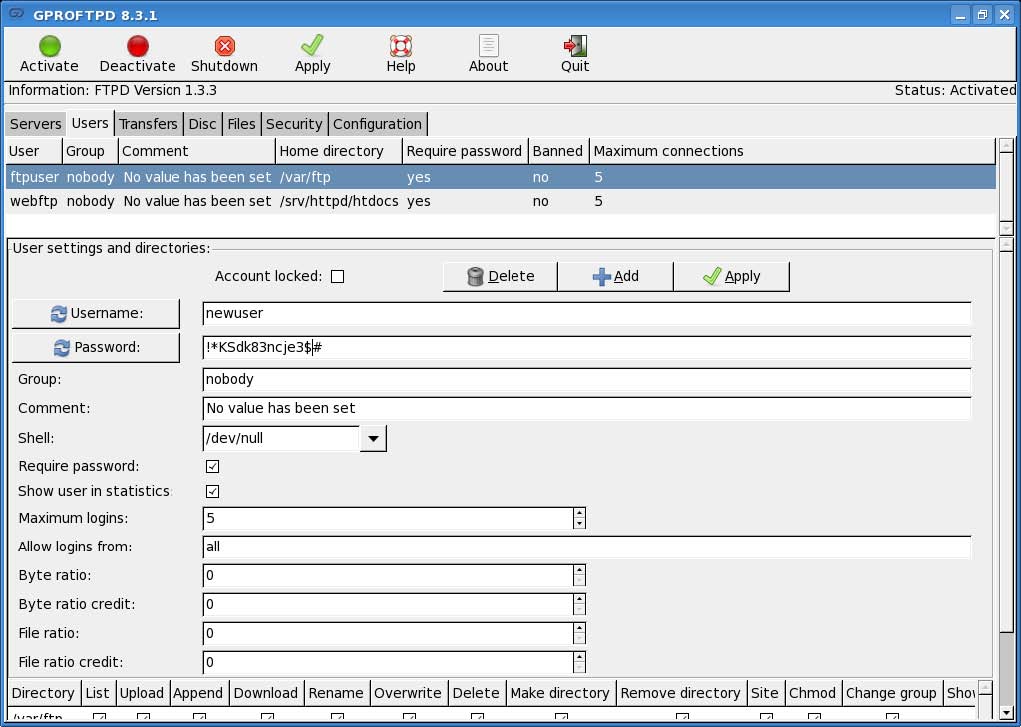Sort by the Group column header
This screenshot has height=727, width=1021.
[91, 151]
